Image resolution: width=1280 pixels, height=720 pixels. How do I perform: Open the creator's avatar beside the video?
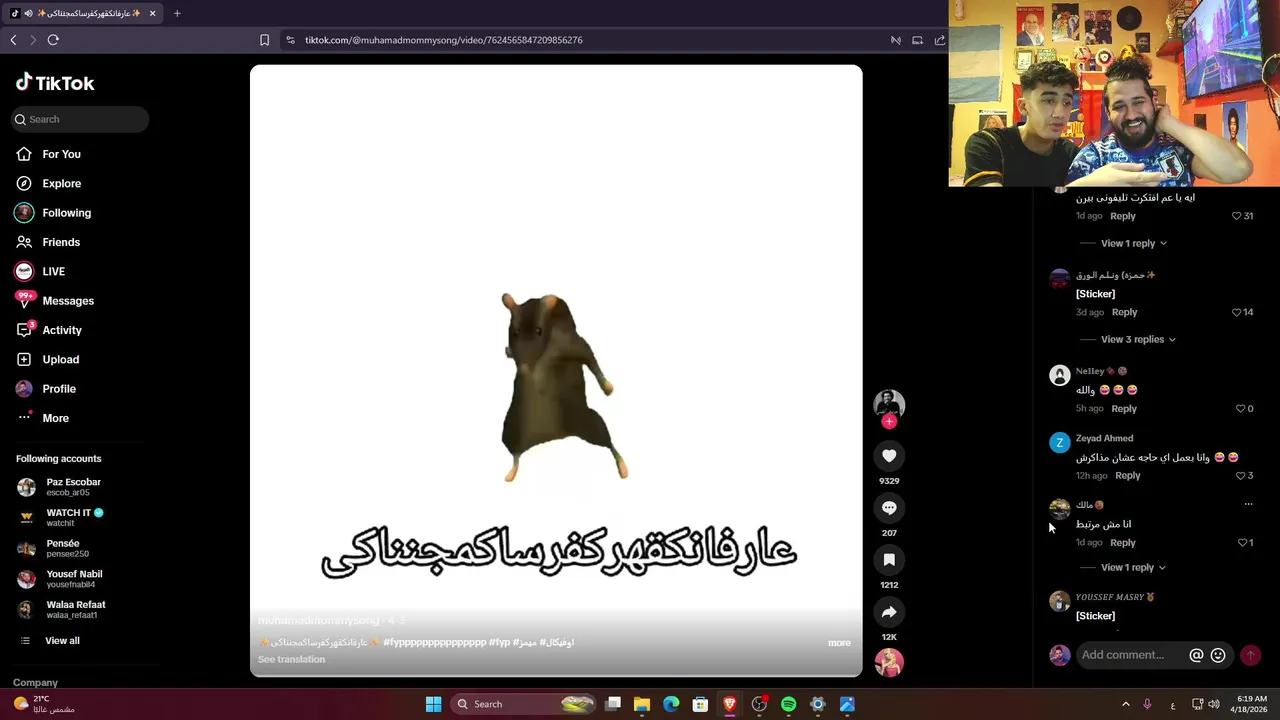(889, 403)
